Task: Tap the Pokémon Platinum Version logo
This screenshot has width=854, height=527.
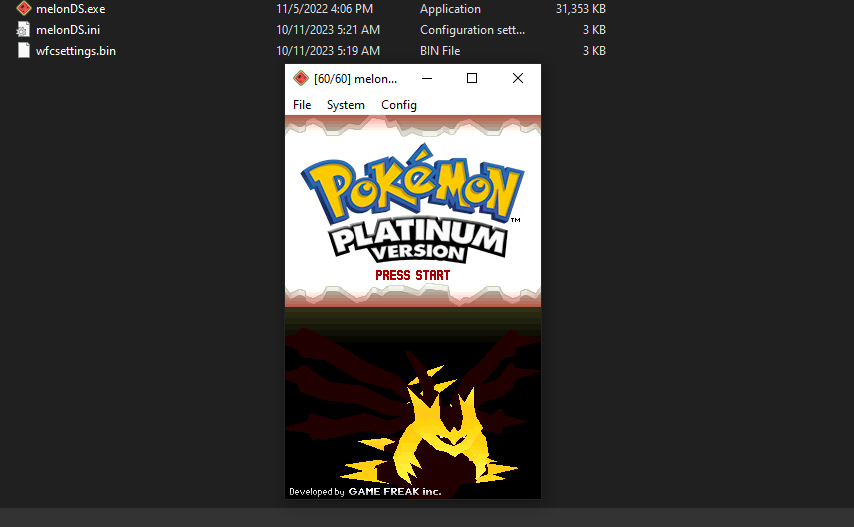Action: [412, 204]
